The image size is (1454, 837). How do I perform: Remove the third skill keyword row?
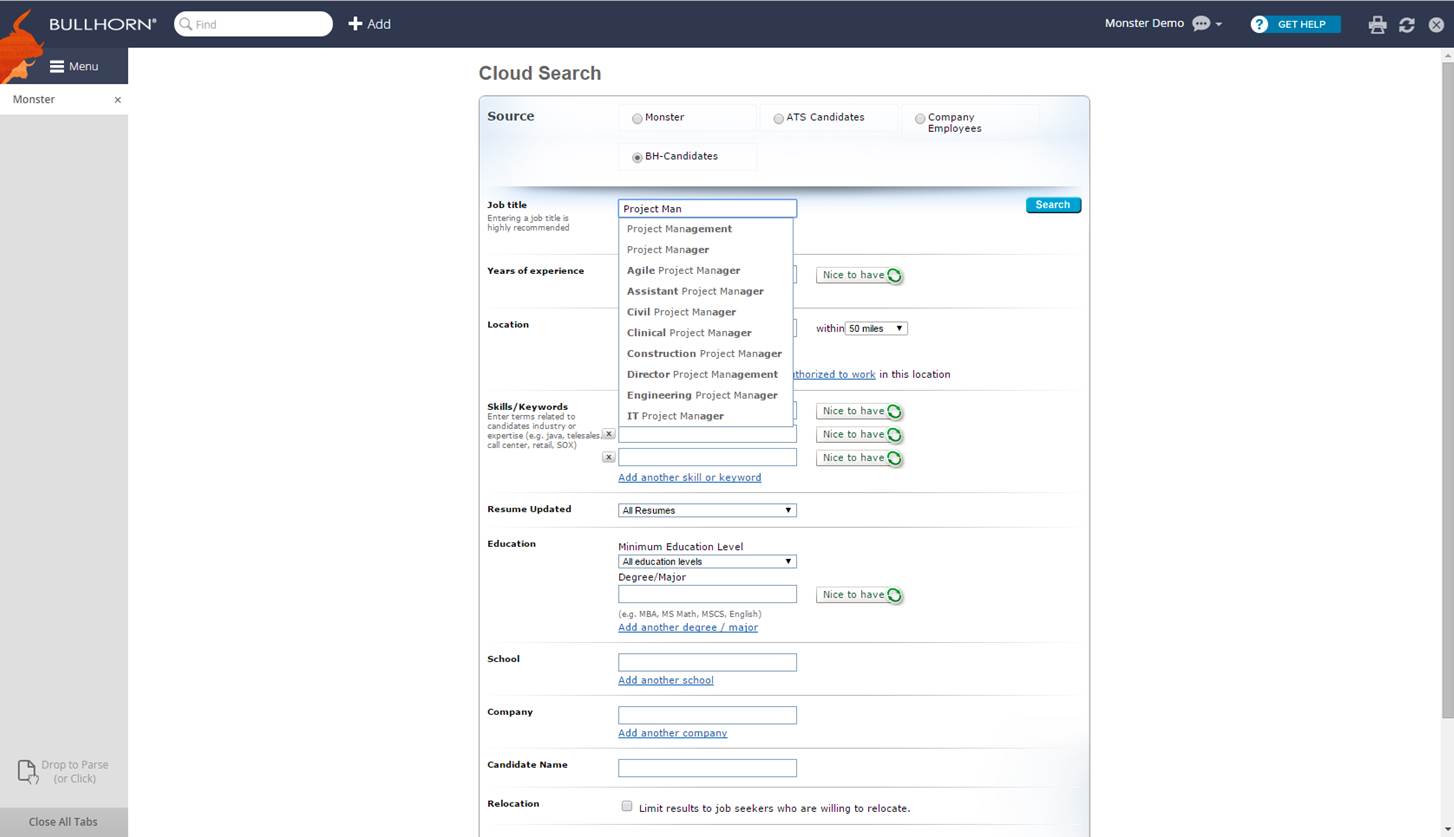(x=608, y=457)
